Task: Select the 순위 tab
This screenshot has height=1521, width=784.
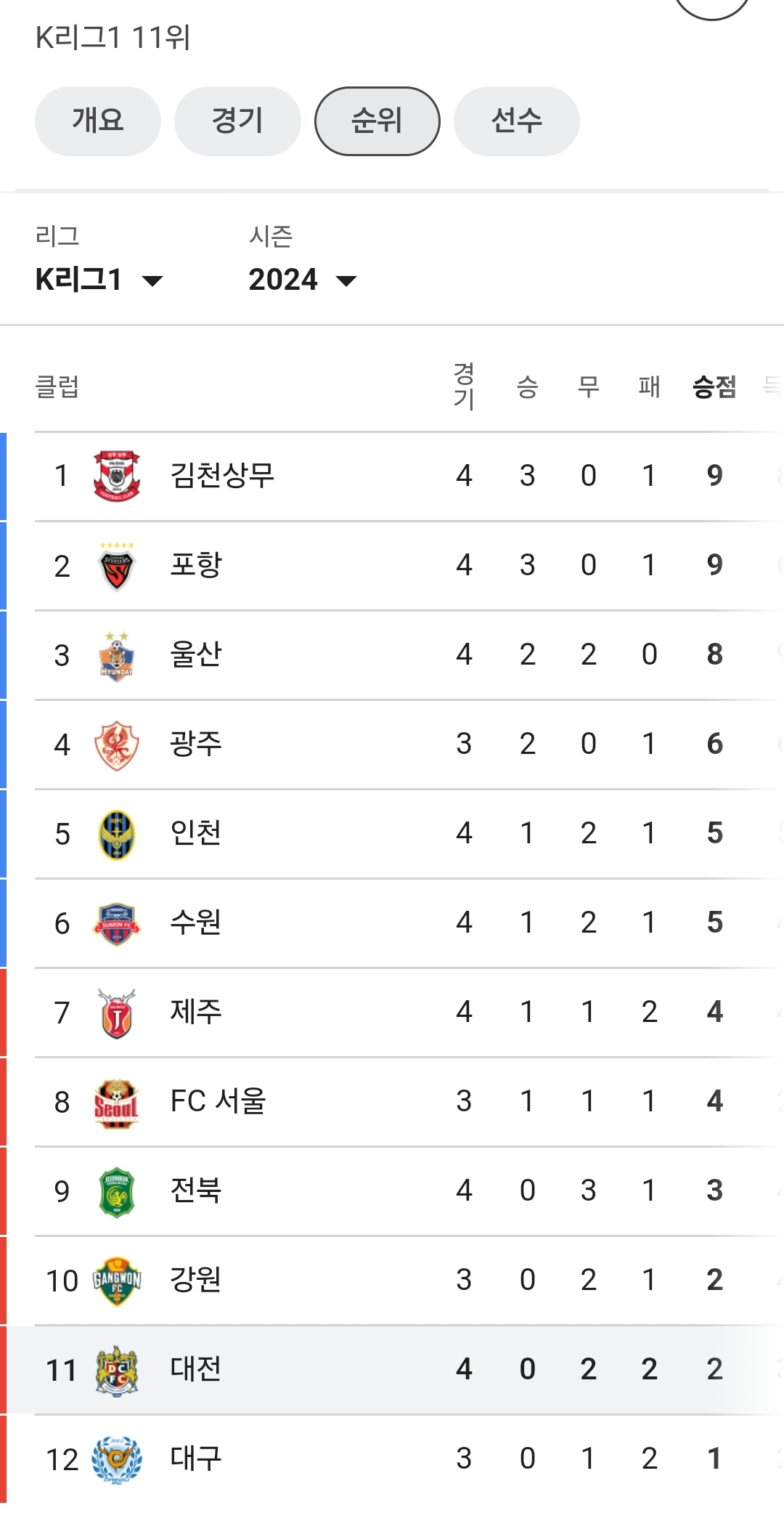Action: coord(377,121)
